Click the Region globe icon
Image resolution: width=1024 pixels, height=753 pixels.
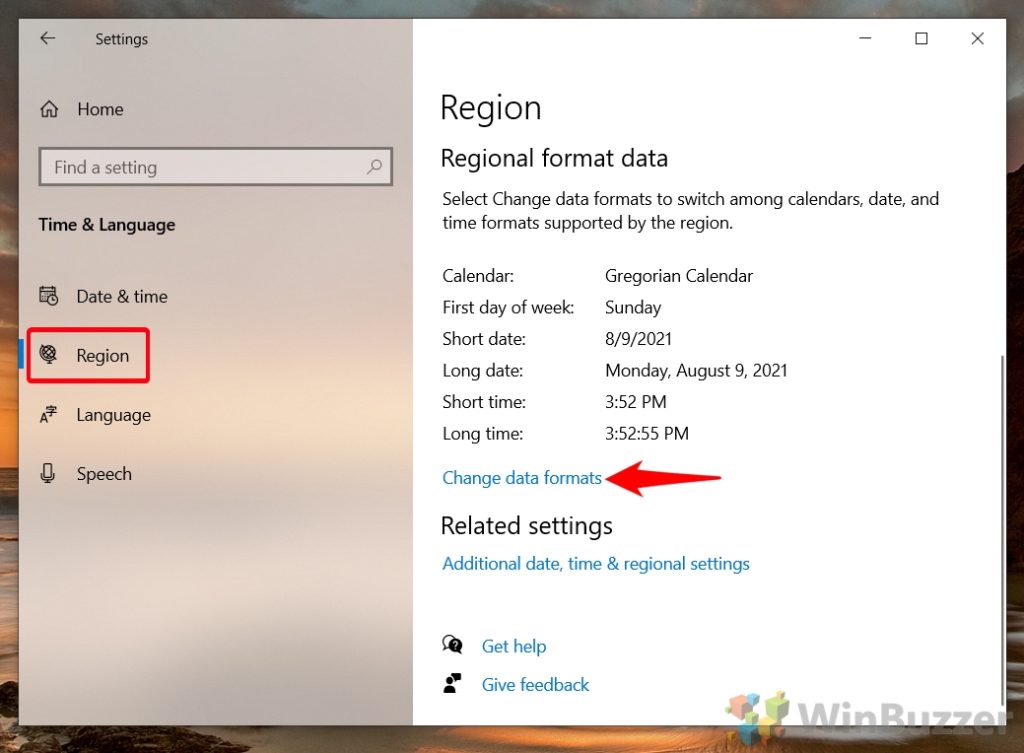[x=48, y=355]
